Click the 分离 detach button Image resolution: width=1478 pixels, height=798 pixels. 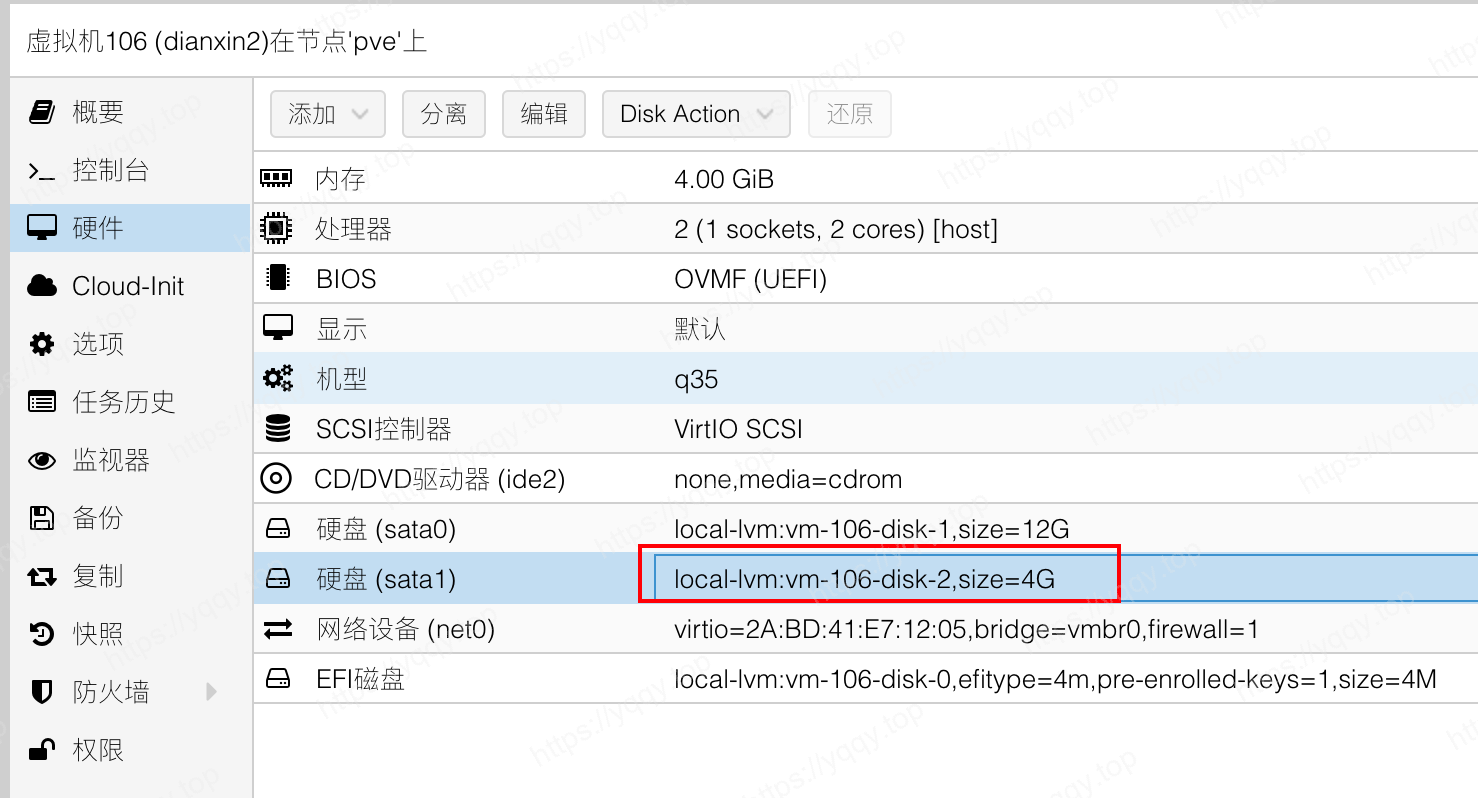click(x=443, y=114)
